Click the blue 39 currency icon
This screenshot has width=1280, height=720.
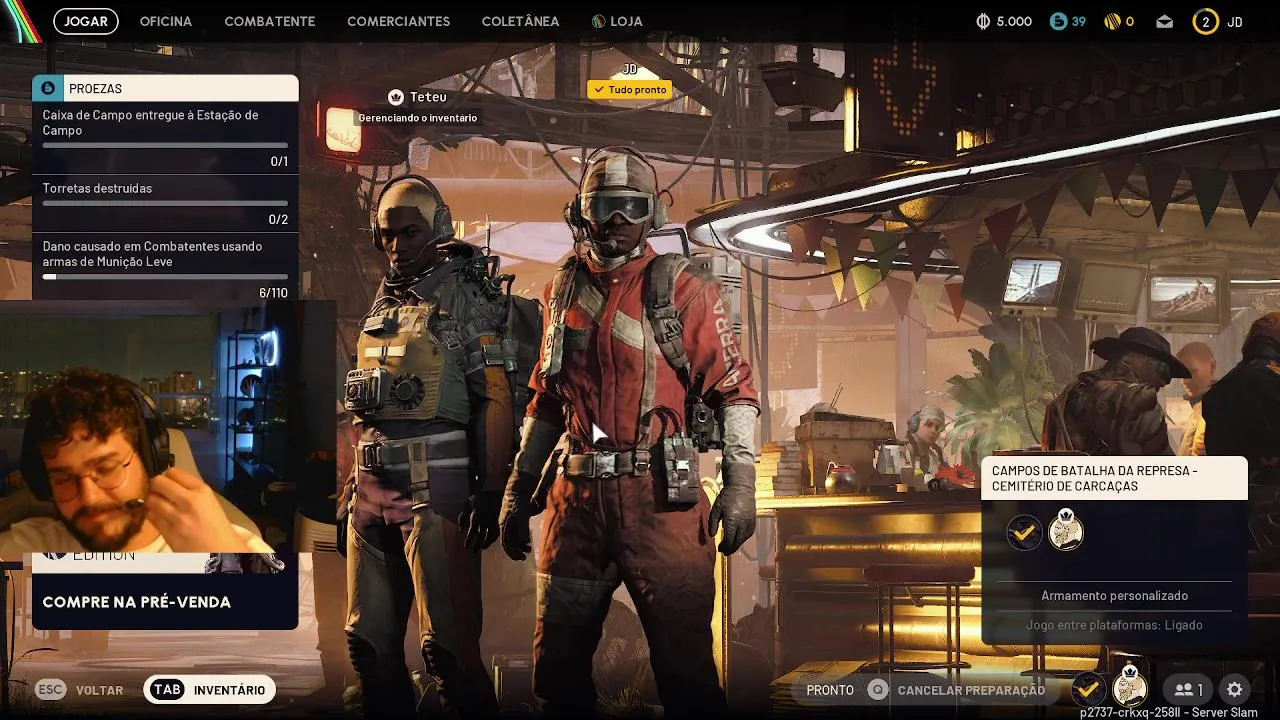tap(1058, 21)
